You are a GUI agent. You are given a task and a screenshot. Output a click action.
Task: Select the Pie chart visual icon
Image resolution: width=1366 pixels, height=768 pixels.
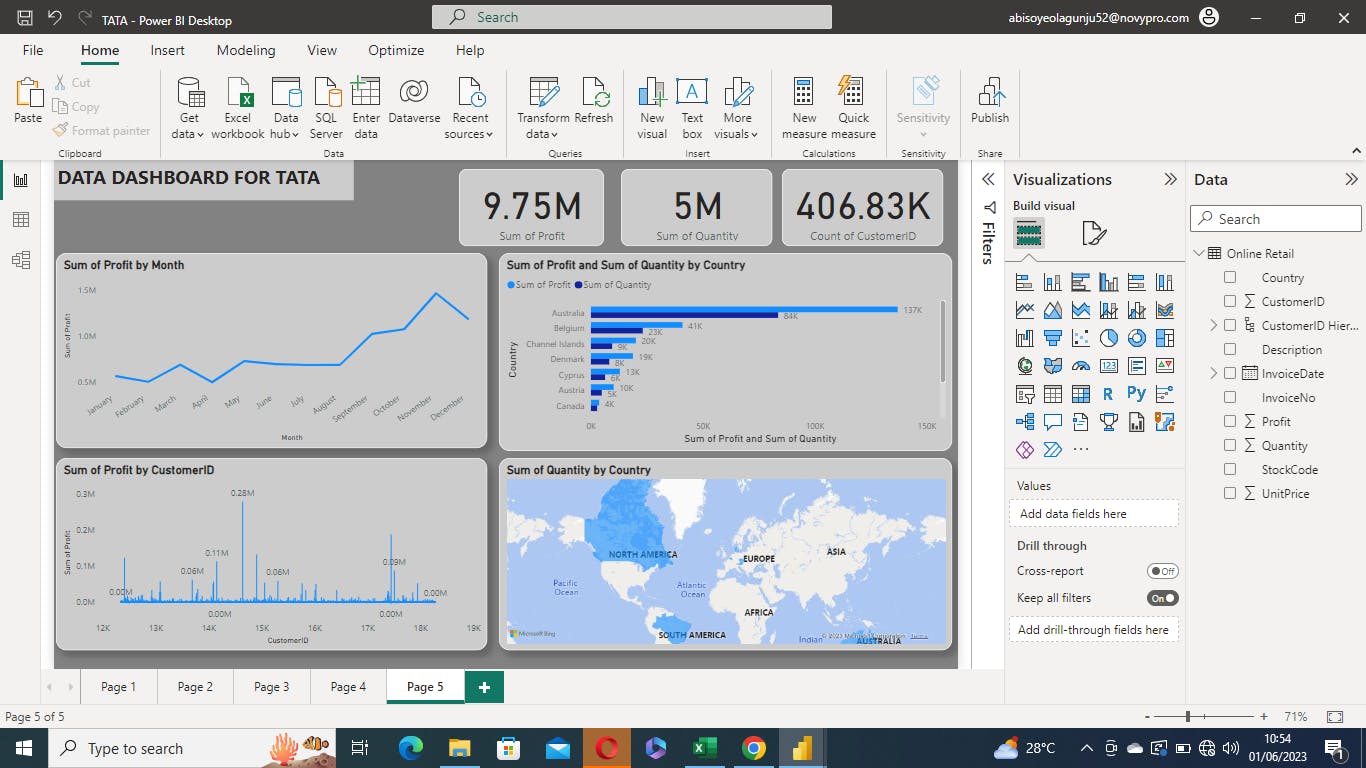point(1108,338)
